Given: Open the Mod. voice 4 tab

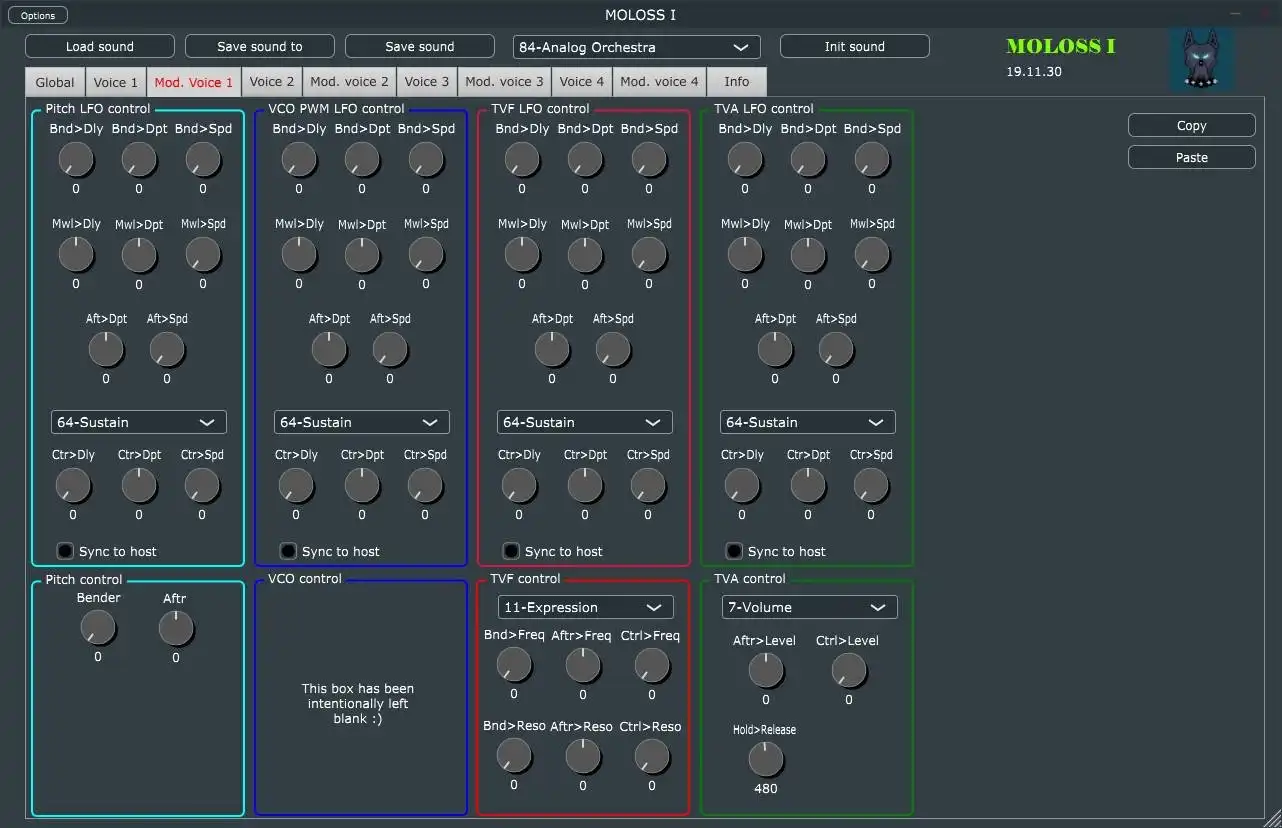Looking at the screenshot, I should 659,82.
